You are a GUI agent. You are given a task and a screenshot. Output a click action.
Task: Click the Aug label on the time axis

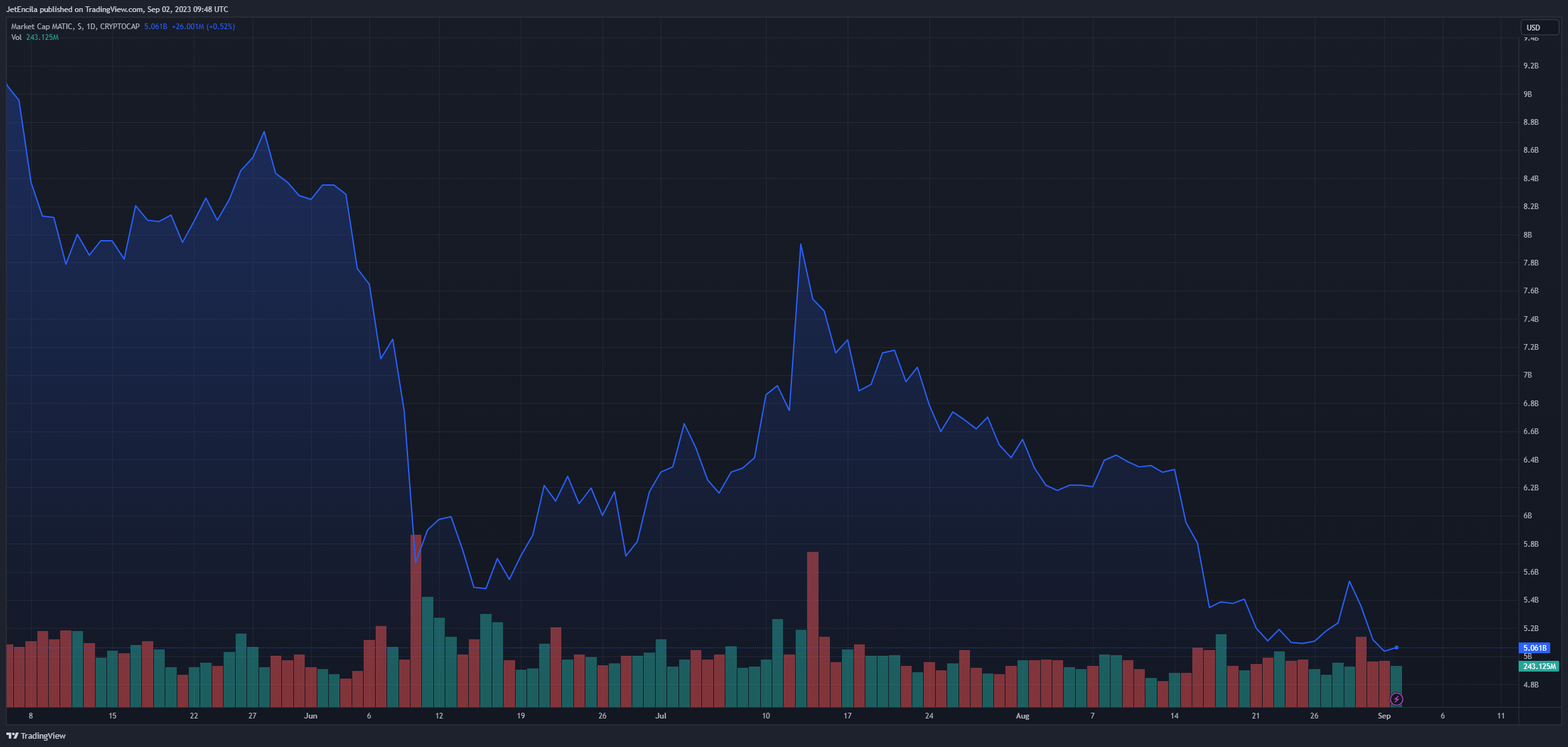[1023, 716]
